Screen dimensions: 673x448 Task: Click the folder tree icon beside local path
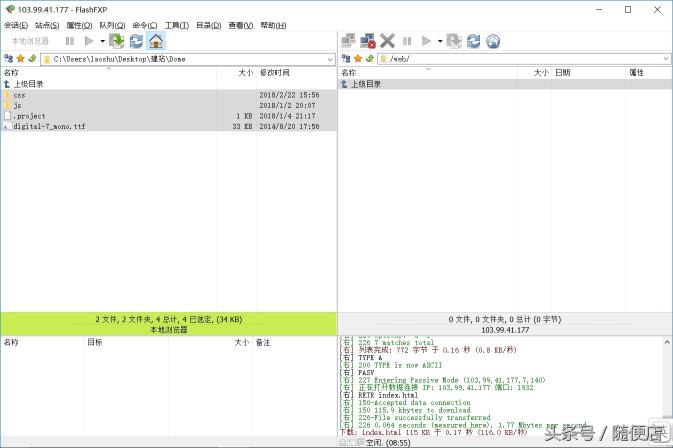click(x=9, y=59)
